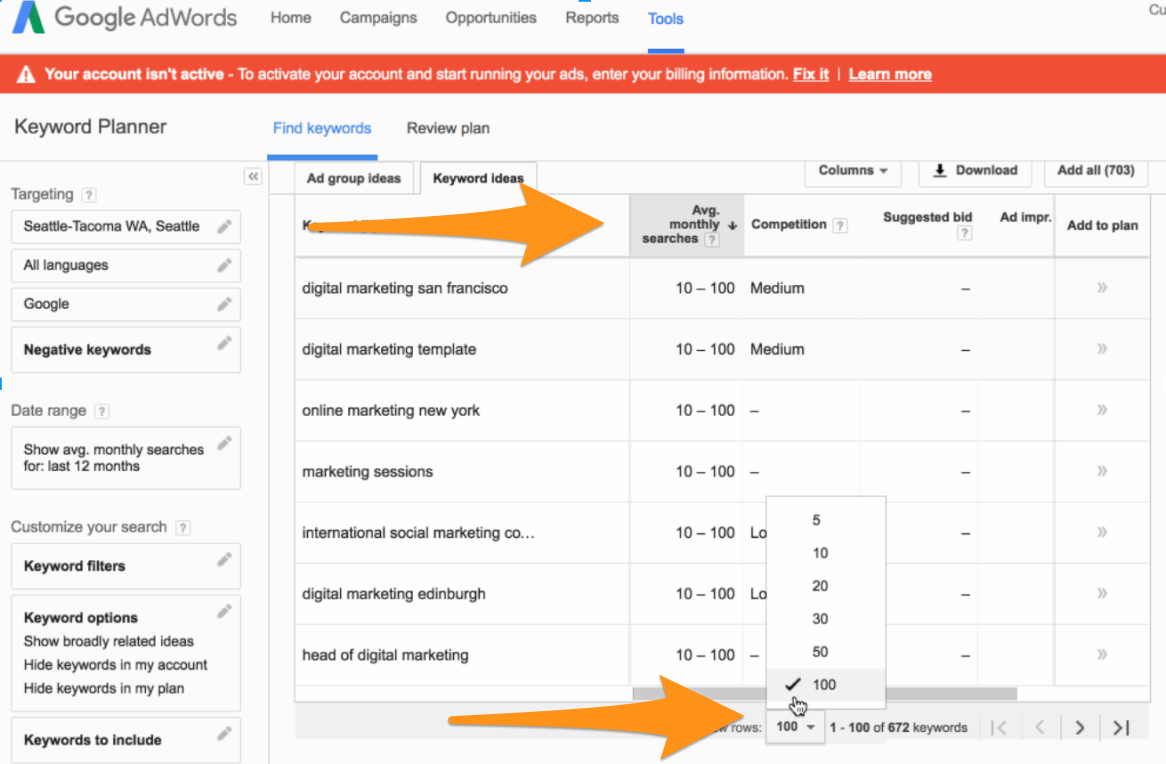Viewport: 1166px width, 764px height.
Task: Add 'international social marketing co...' to plan
Action: [x=1102, y=532]
